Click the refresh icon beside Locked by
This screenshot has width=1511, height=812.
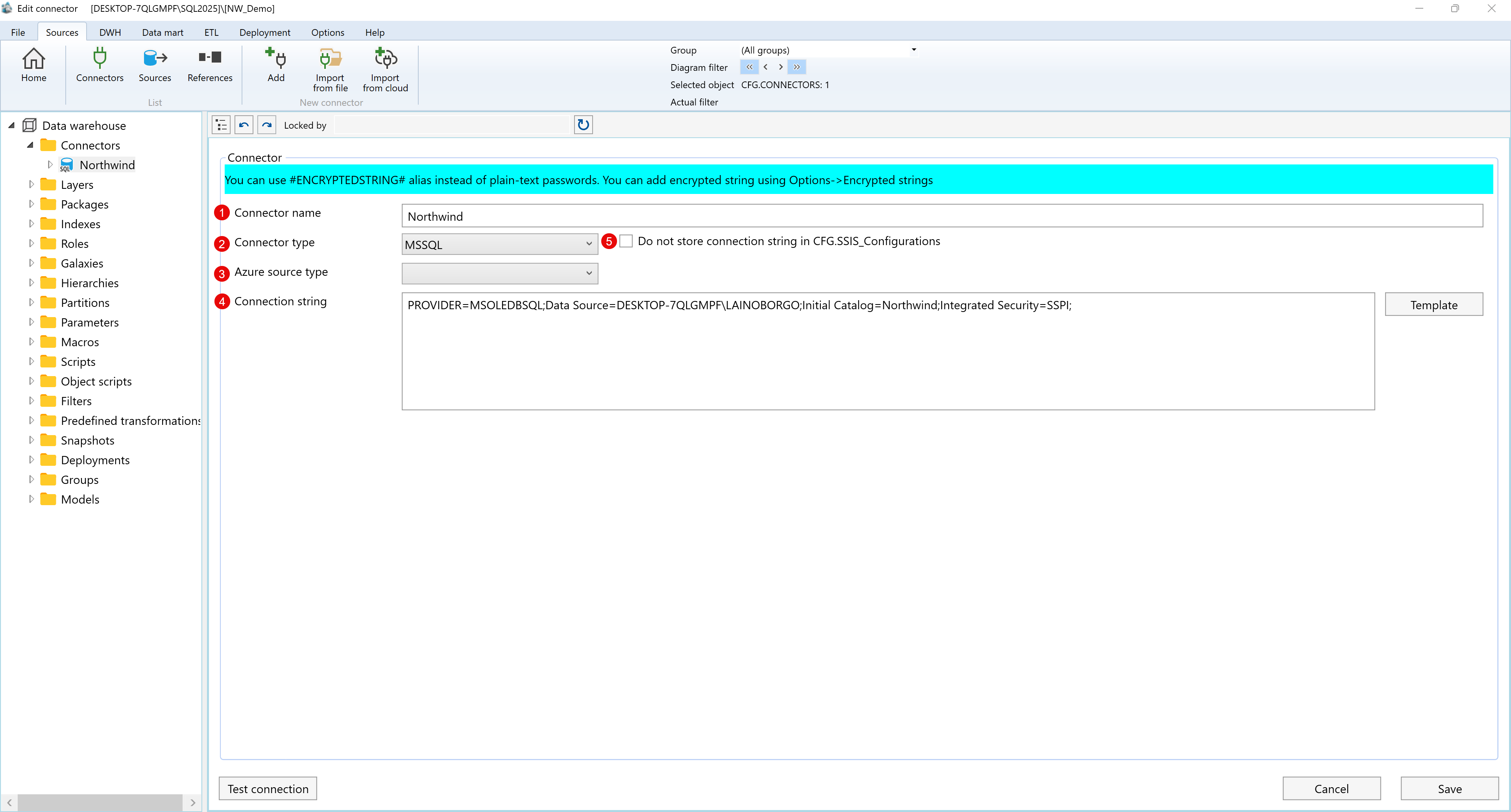click(x=583, y=125)
